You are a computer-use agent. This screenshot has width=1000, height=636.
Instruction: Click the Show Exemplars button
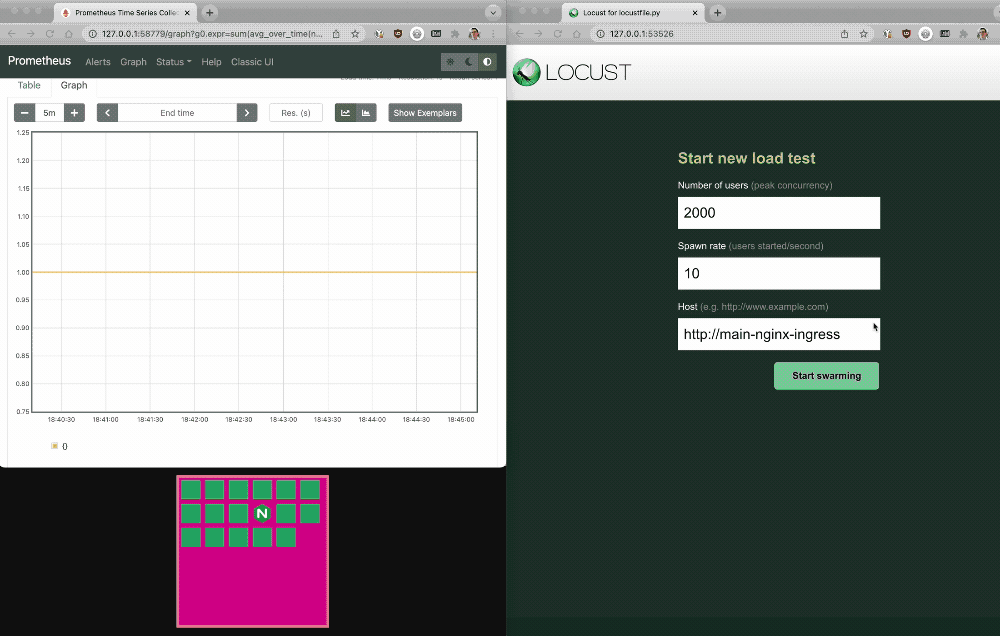(x=425, y=113)
